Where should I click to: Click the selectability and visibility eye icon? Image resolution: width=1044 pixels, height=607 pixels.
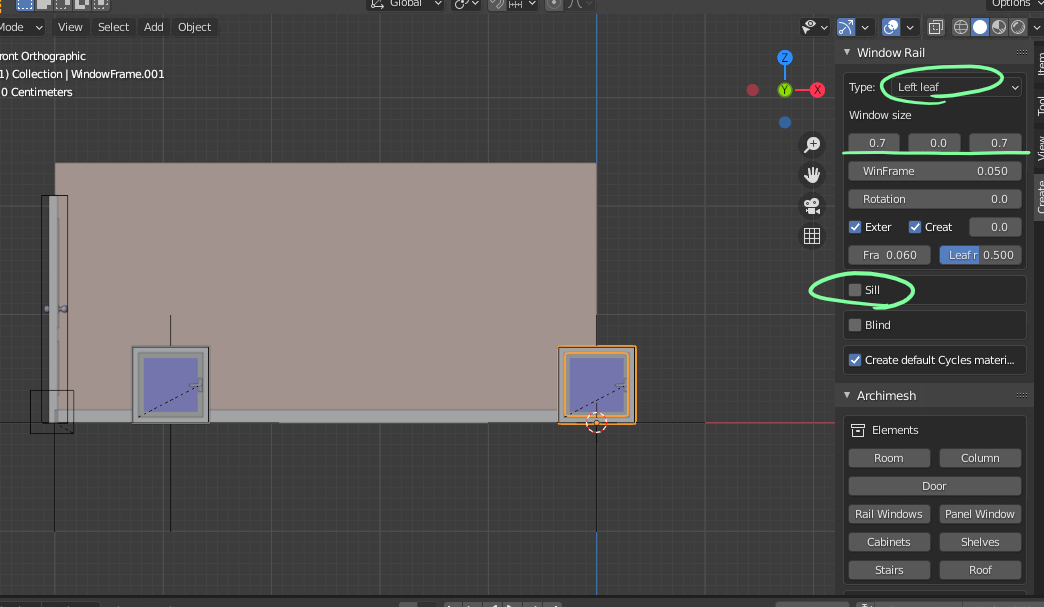[x=810, y=27]
